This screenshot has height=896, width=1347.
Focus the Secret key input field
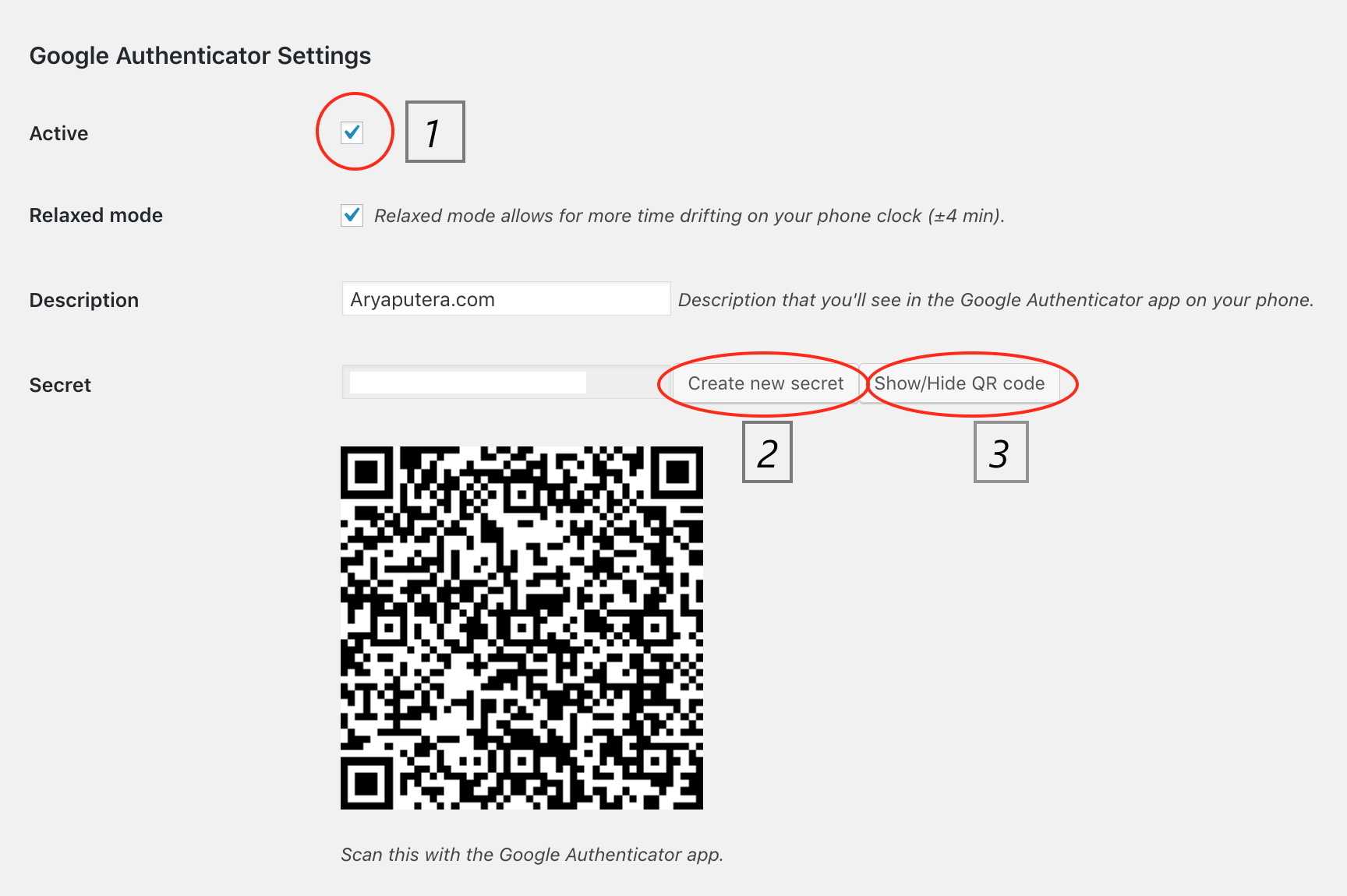[506, 383]
